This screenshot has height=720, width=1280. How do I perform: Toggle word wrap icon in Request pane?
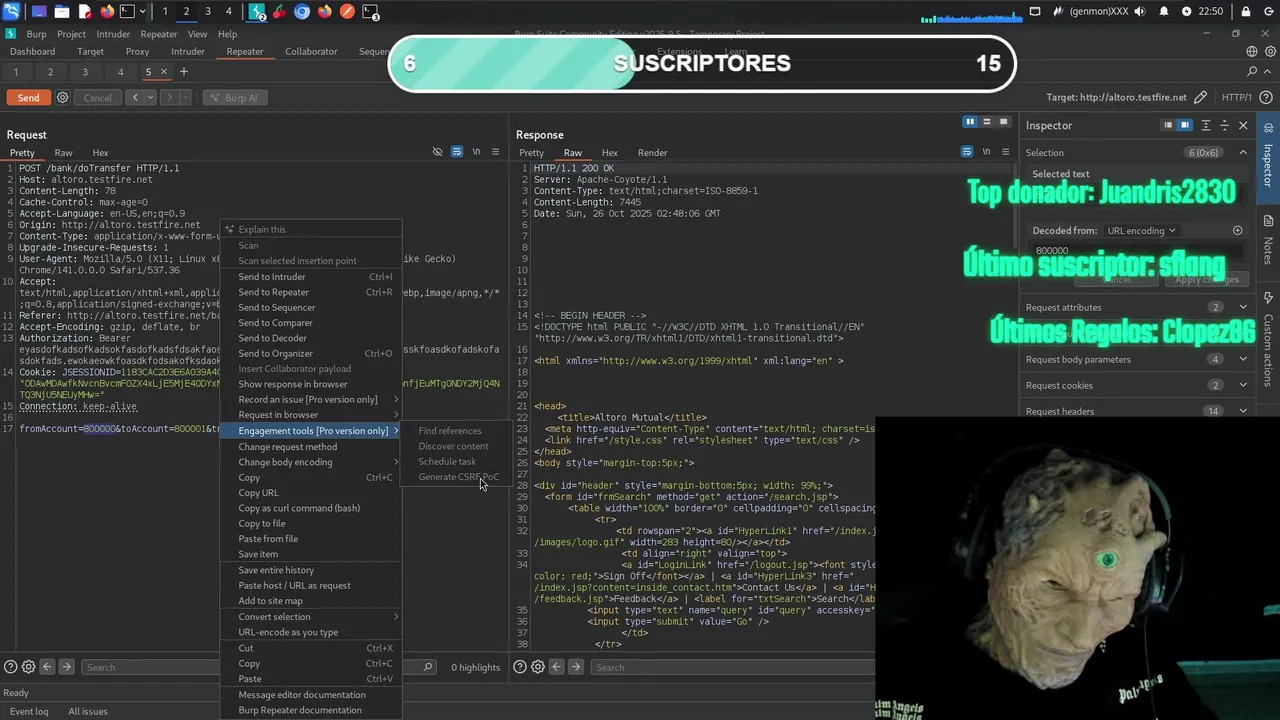(x=457, y=152)
